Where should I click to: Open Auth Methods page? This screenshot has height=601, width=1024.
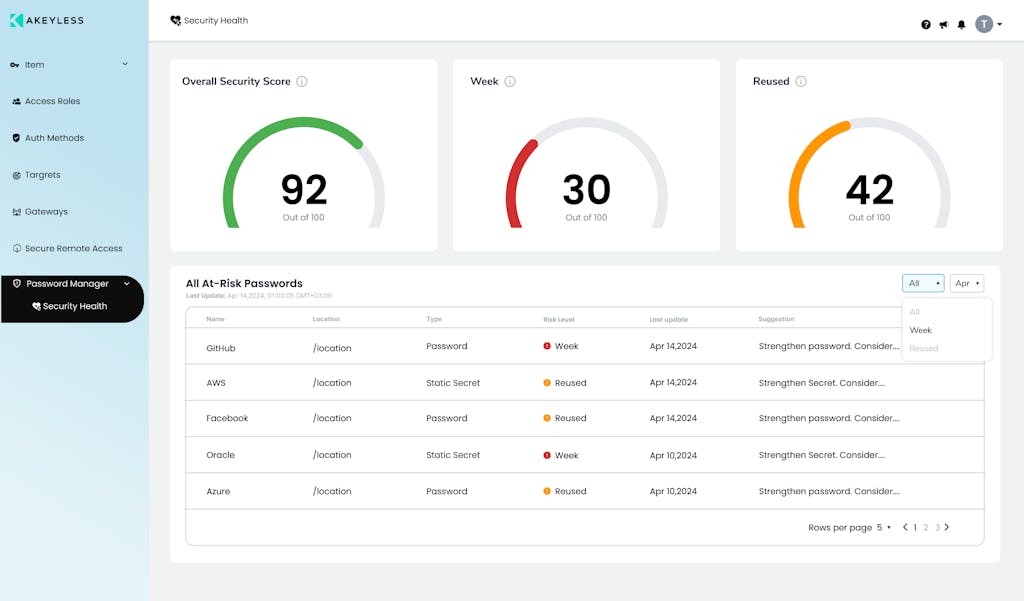[x=54, y=138]
